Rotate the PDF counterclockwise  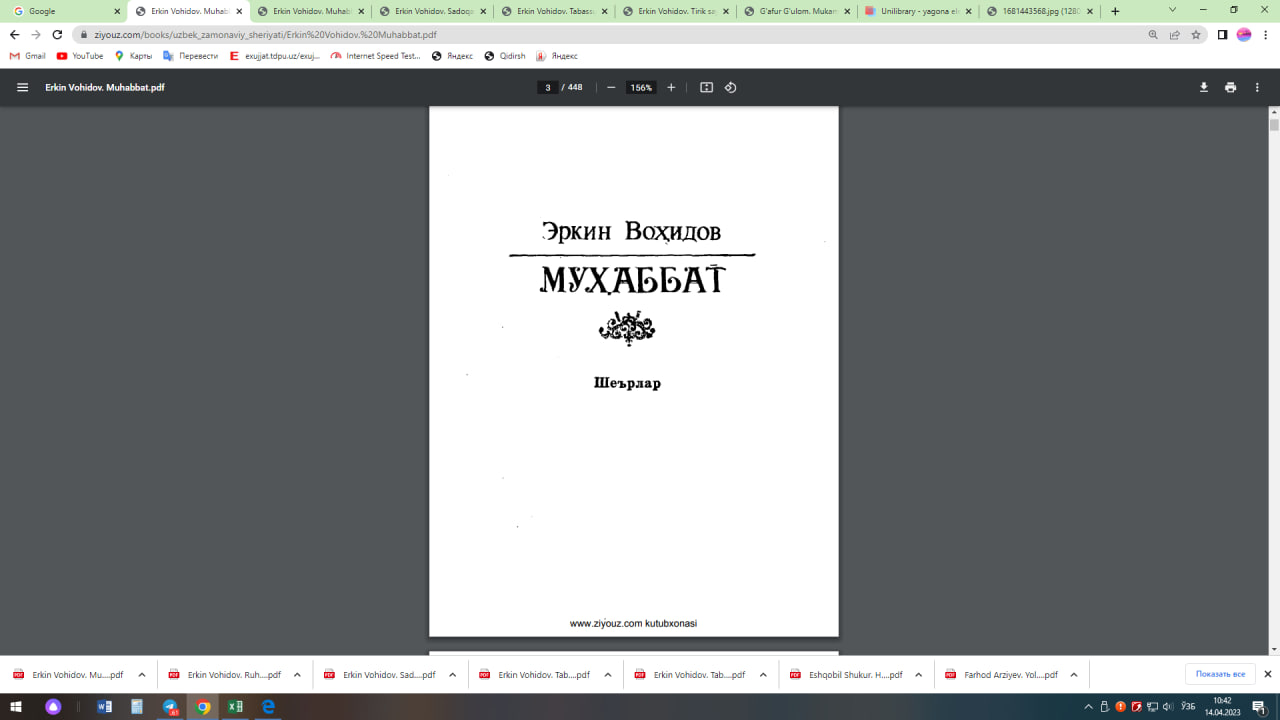[730, 87]
